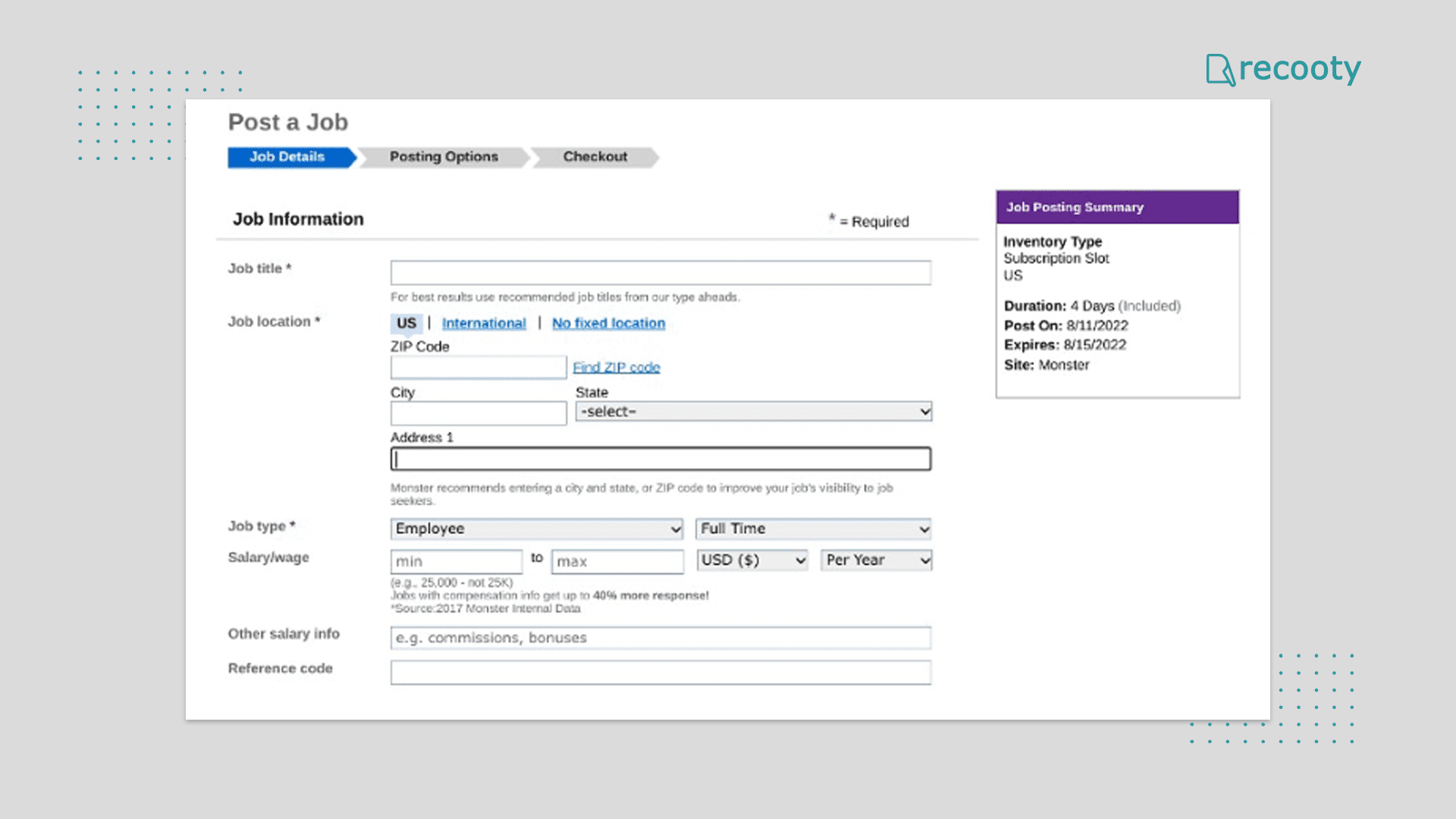Expand the Per Year pay period dropdown
This screenshot has width=1456, height=819.
(876, 560)
